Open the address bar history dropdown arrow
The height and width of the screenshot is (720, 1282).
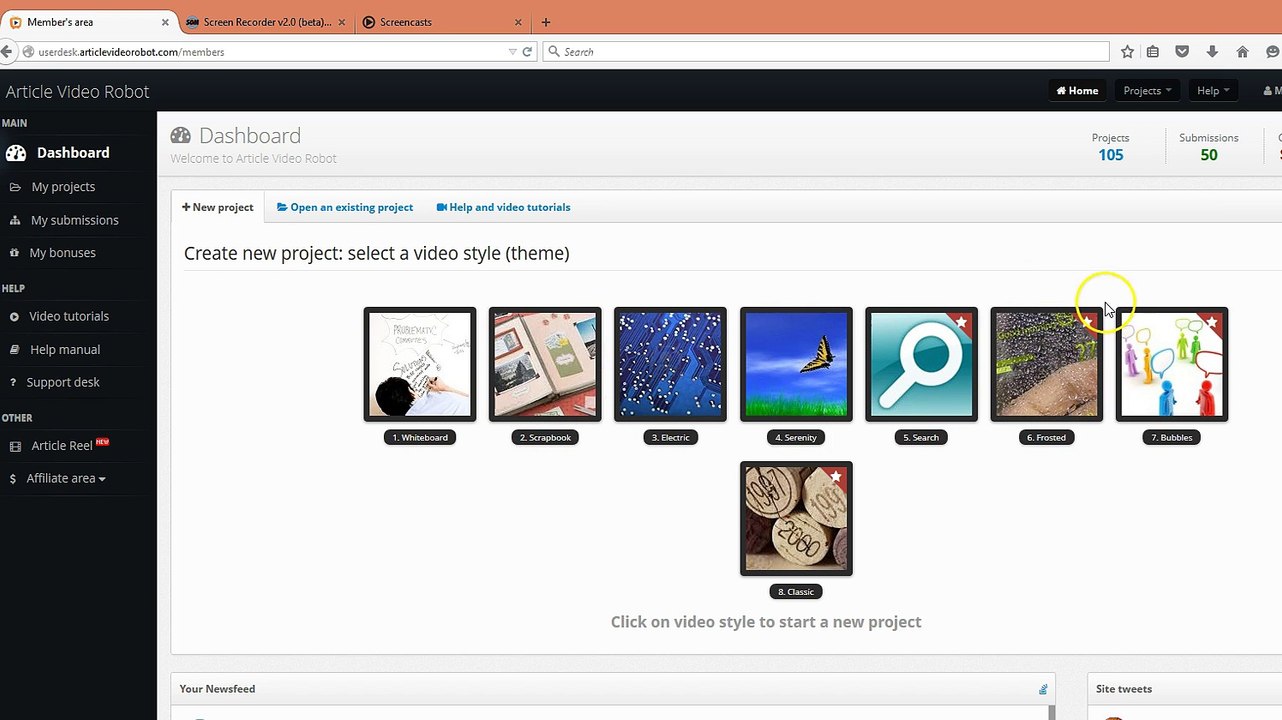513,52
